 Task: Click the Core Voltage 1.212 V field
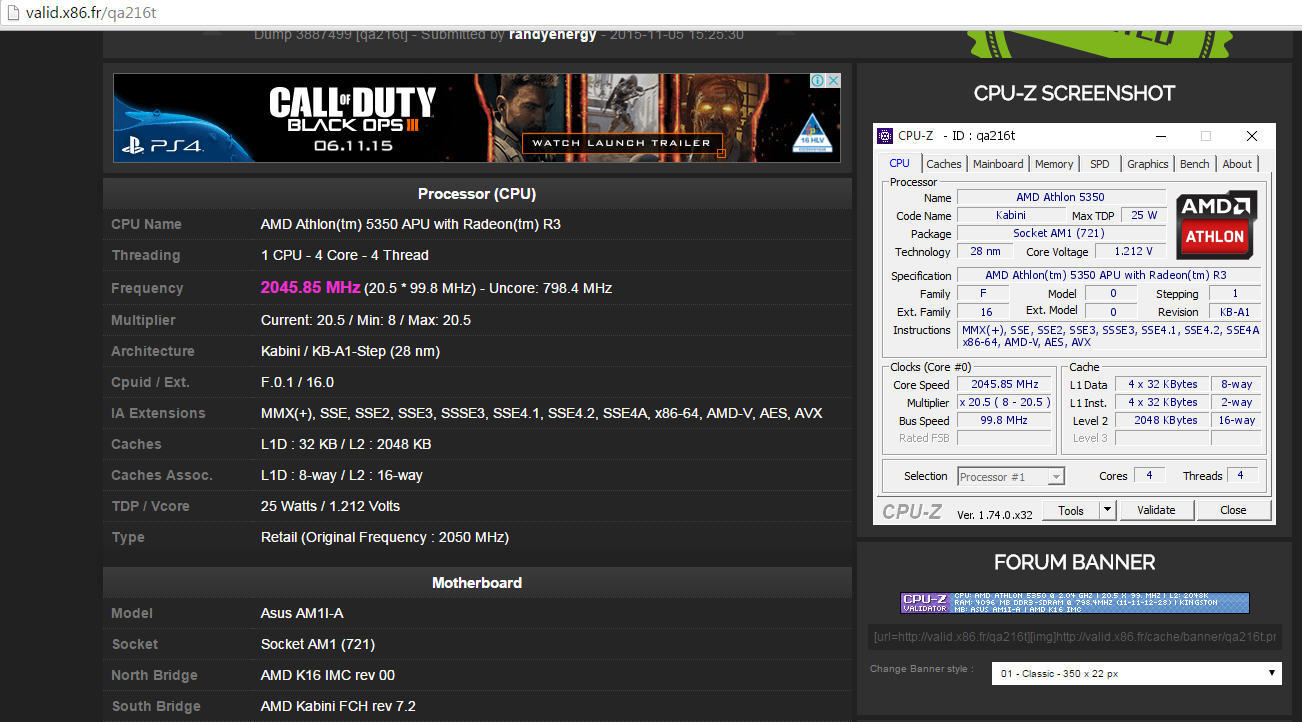coord(1133,251)
